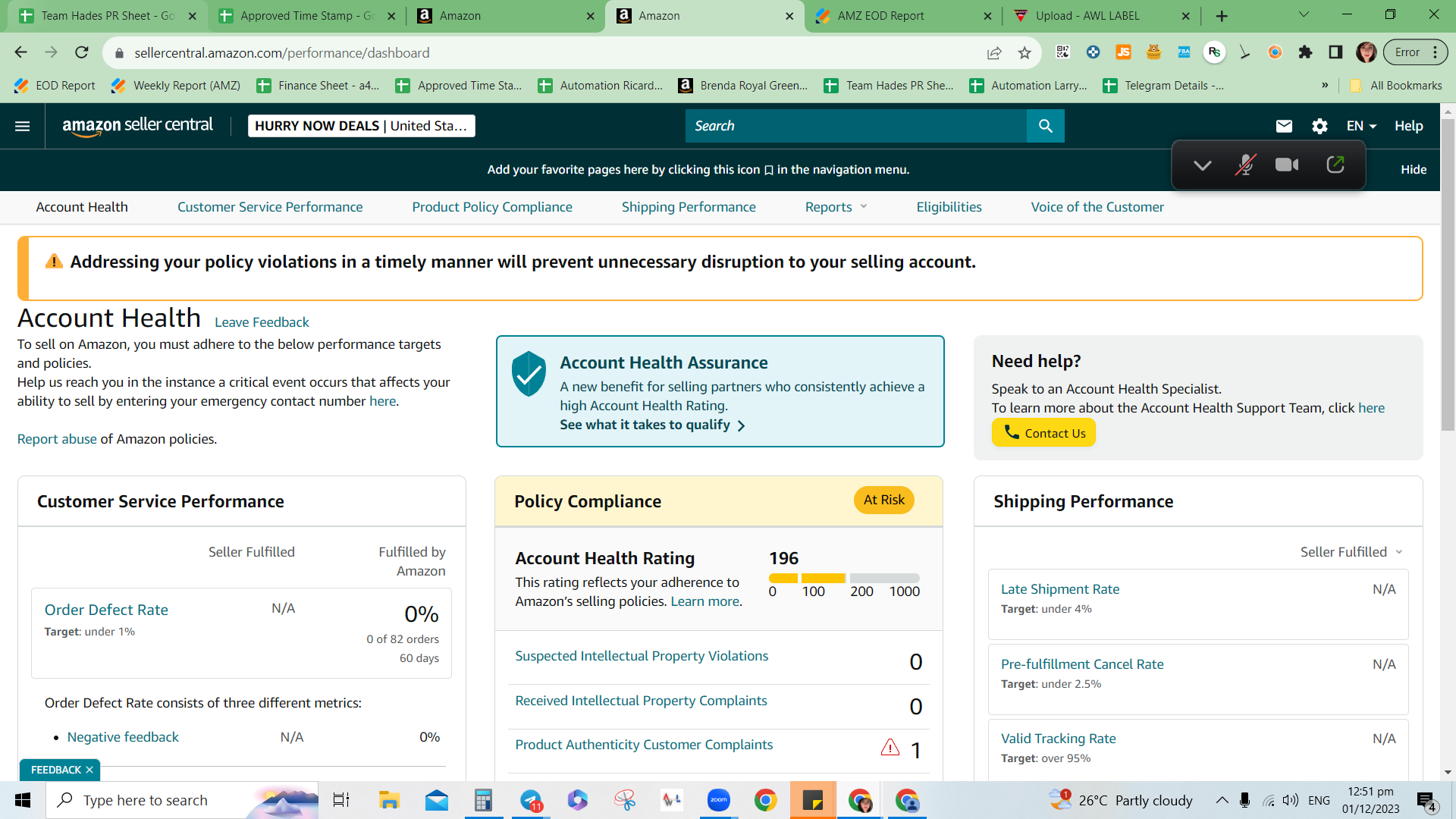Open Received Intellectual Property Complaints
The image size is (1456, 819).
(x=641, y=701)
